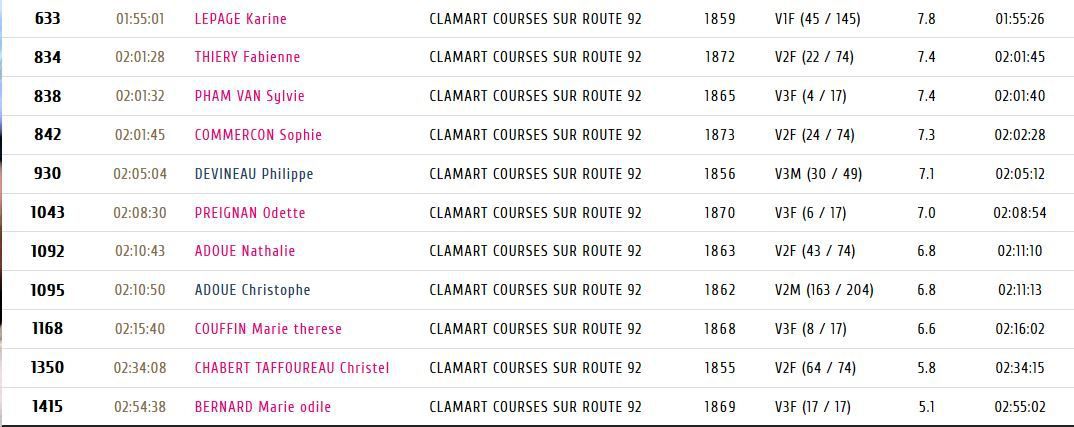The height and width of the screenshot is (427, 1074).
Task: Click bib number 1859
Action: [x=719, y=19]
